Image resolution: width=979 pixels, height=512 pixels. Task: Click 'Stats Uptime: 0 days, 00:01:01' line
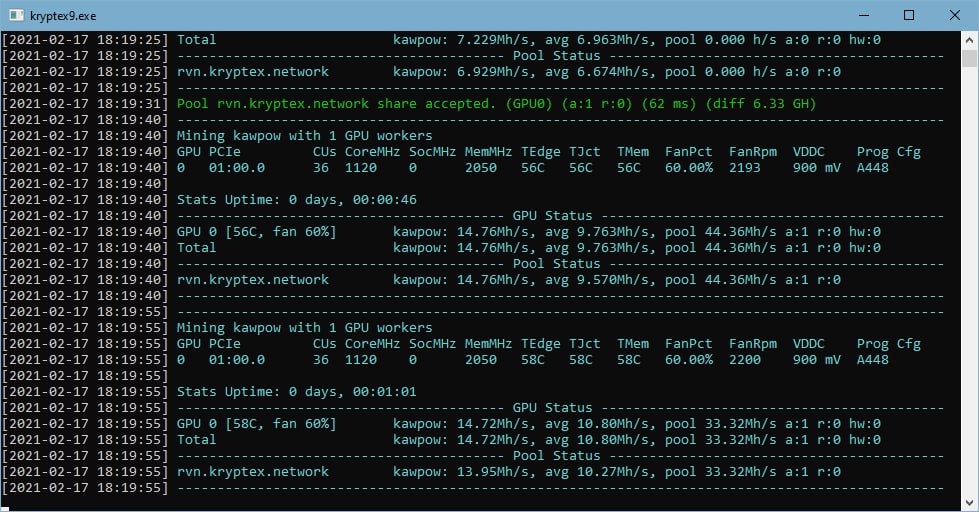pyautogui.click(x=297, y=392)
